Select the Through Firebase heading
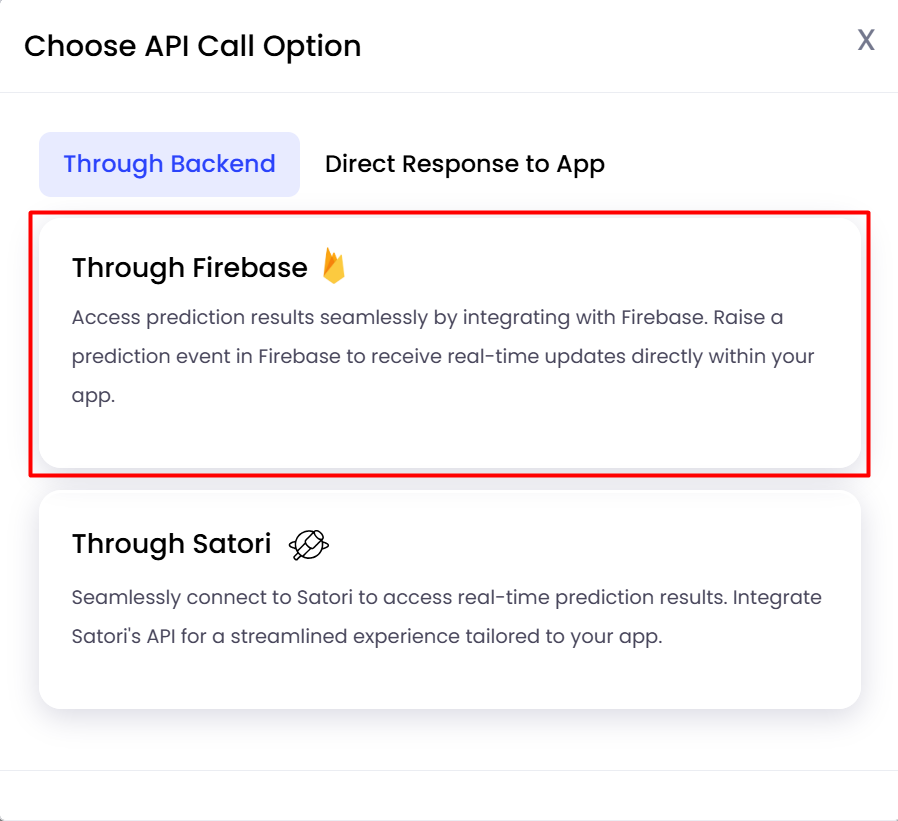 coord(190,267)
